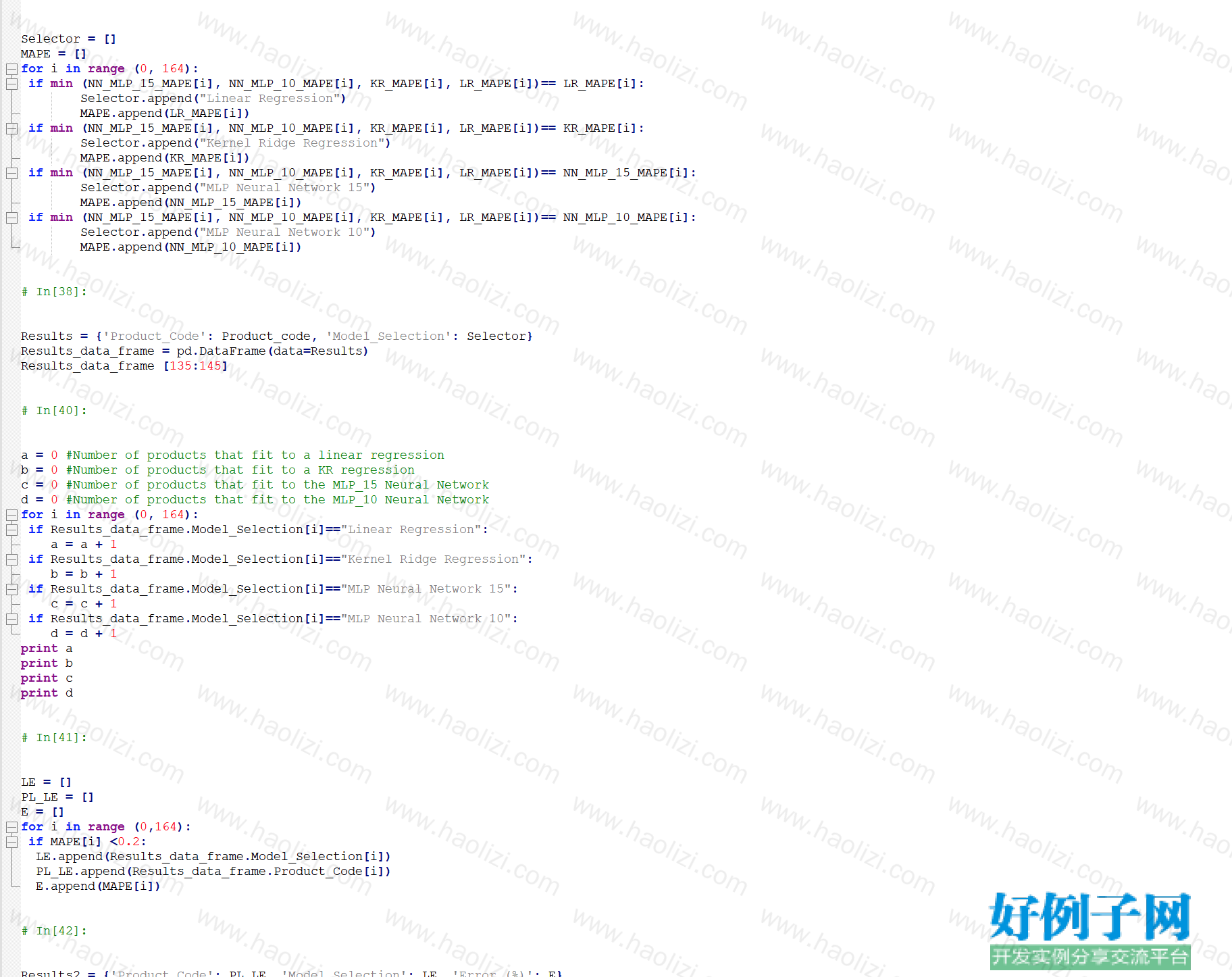Click the "print c" statement
1232x977 pixels.
pyautogui.click(x=47, y=678)
